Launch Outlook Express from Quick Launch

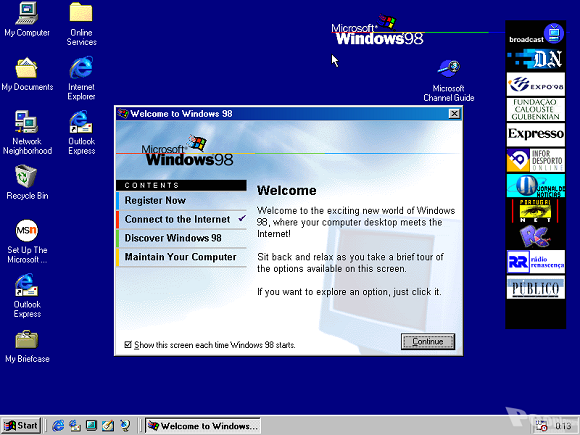coord(75,425)
